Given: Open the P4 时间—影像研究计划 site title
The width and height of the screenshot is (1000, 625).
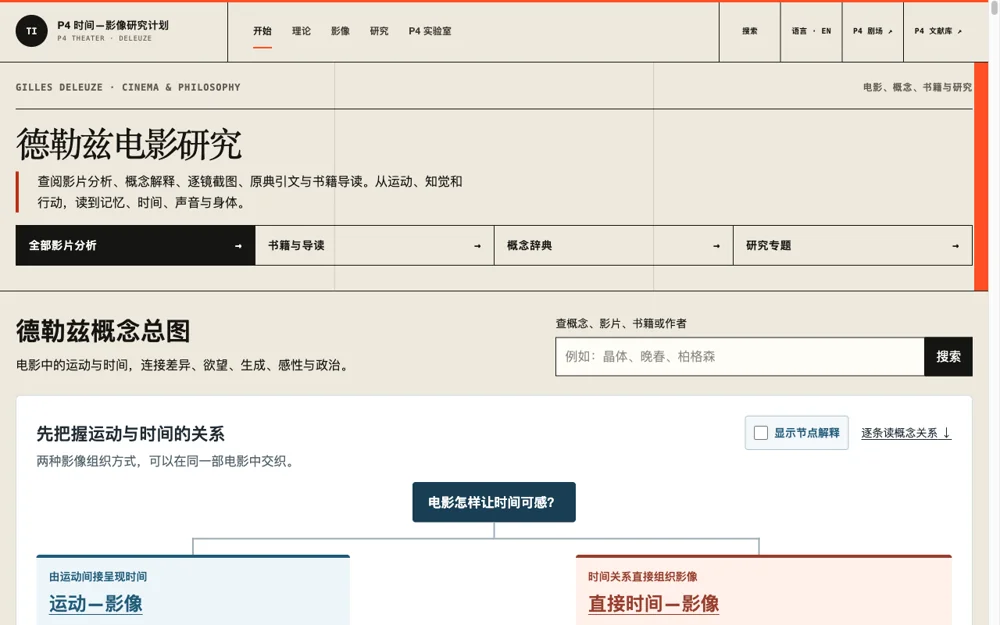Looking at the screenshot, I should (x=113, y=26).
